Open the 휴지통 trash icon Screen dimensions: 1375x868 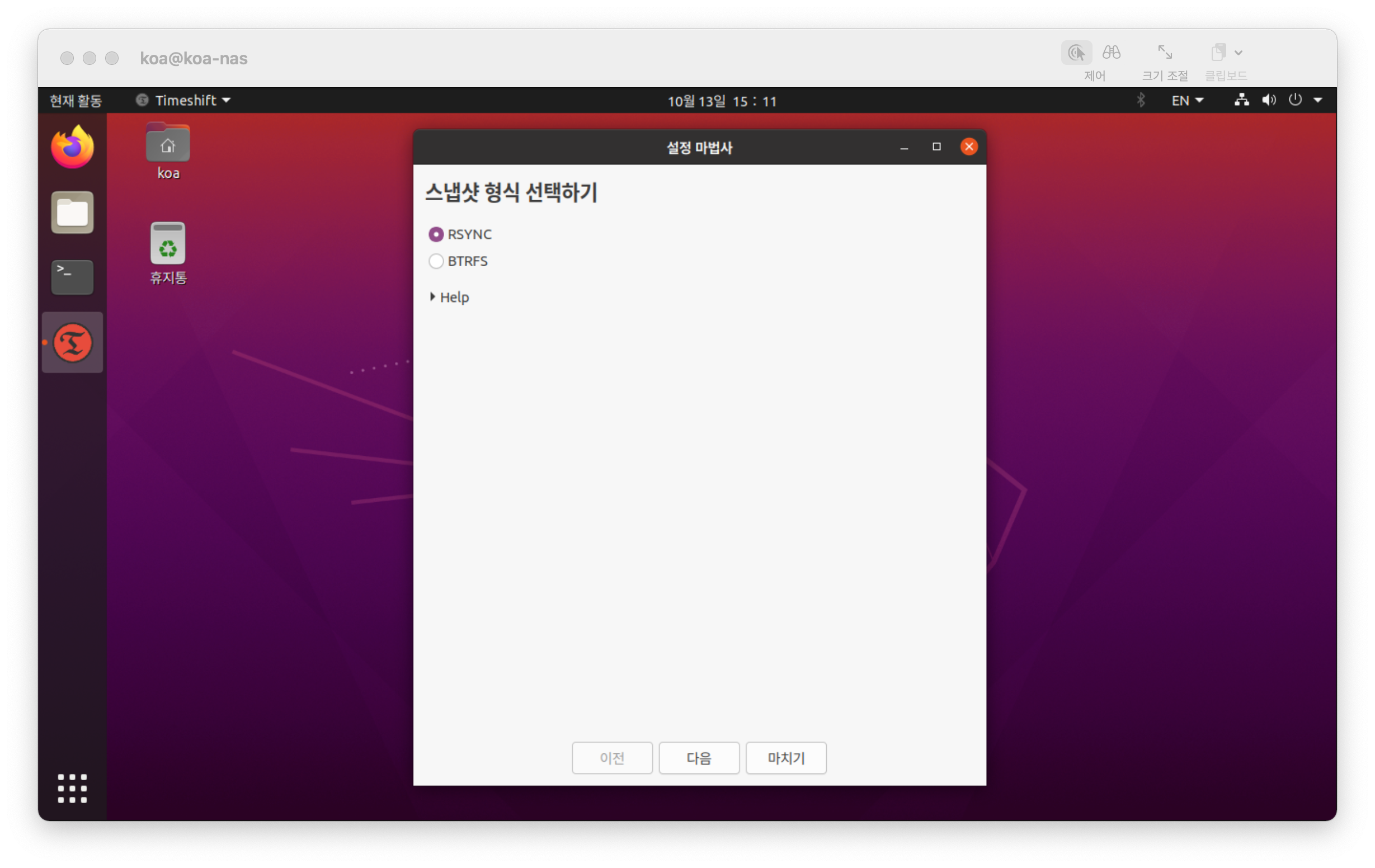pyautogui.click(x=167, y=244)
